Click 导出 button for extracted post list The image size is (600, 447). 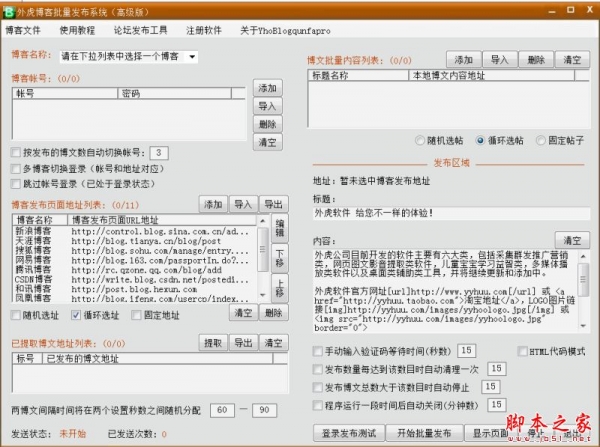pos(243,343)
